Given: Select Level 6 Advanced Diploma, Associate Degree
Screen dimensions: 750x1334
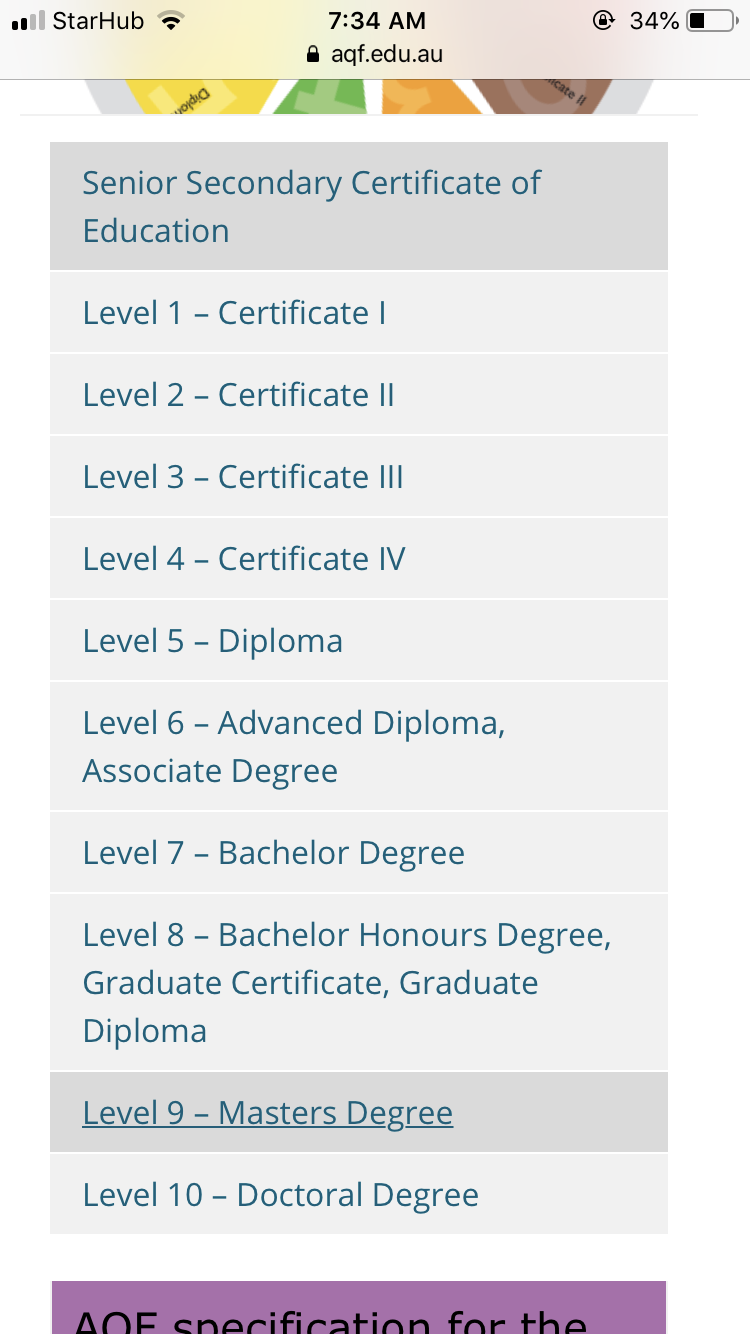Looking at the screenshot, I should point(293,747).
